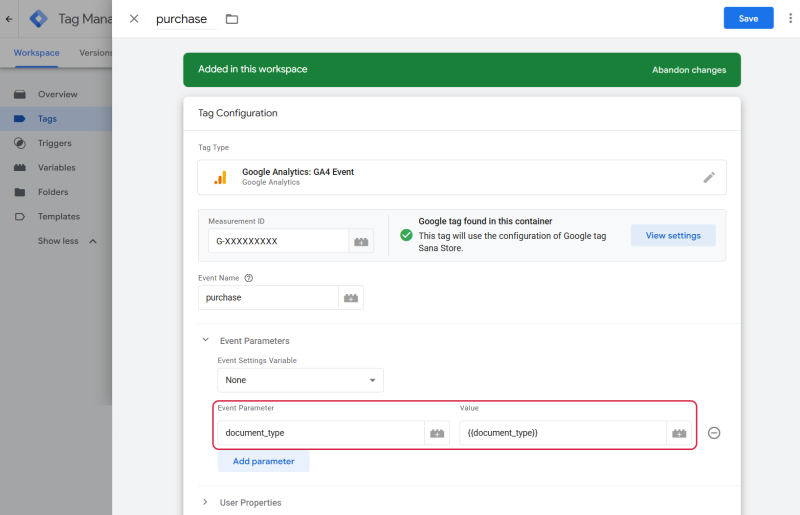Viewport: 800px width, 515px height.
Task: Save the purchase tag
Action: pos(748,18)
